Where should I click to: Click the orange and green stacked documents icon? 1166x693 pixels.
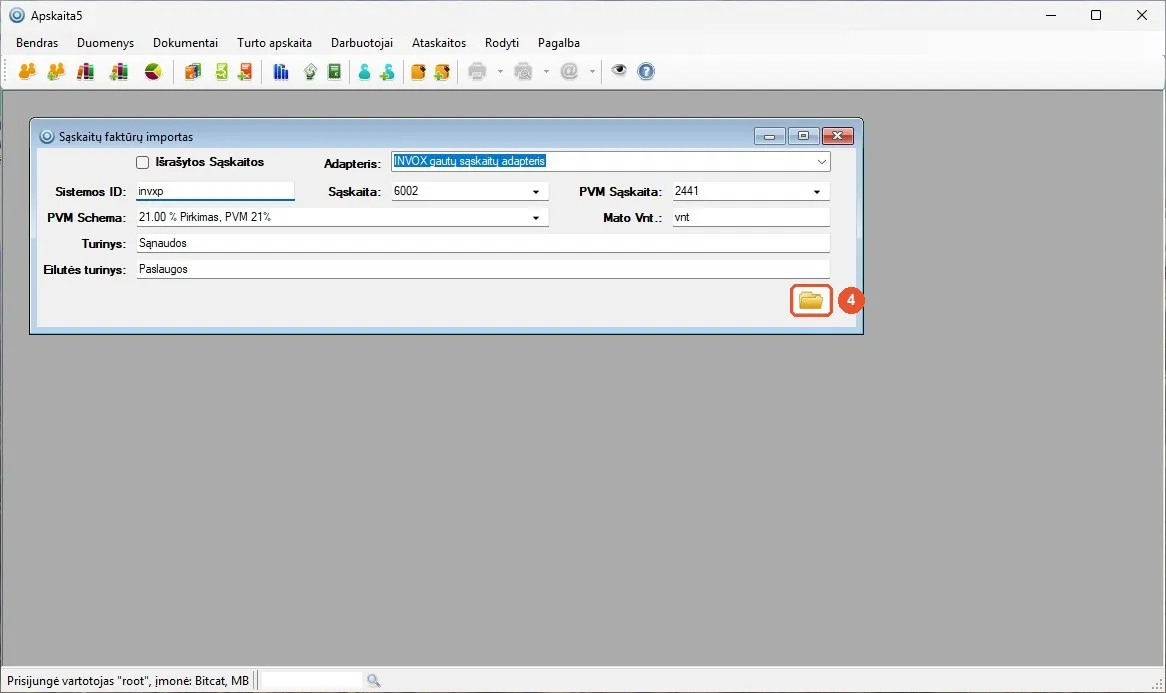click(x=193, y=71)
